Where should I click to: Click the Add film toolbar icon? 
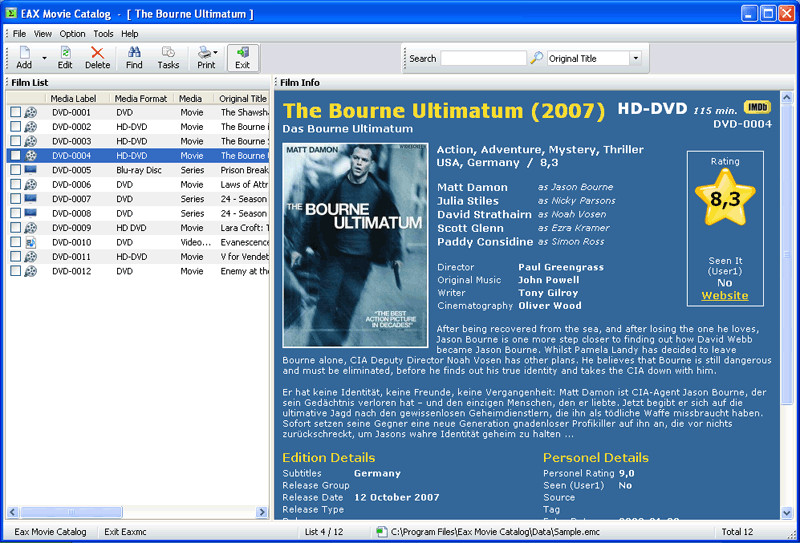[24, 58]
